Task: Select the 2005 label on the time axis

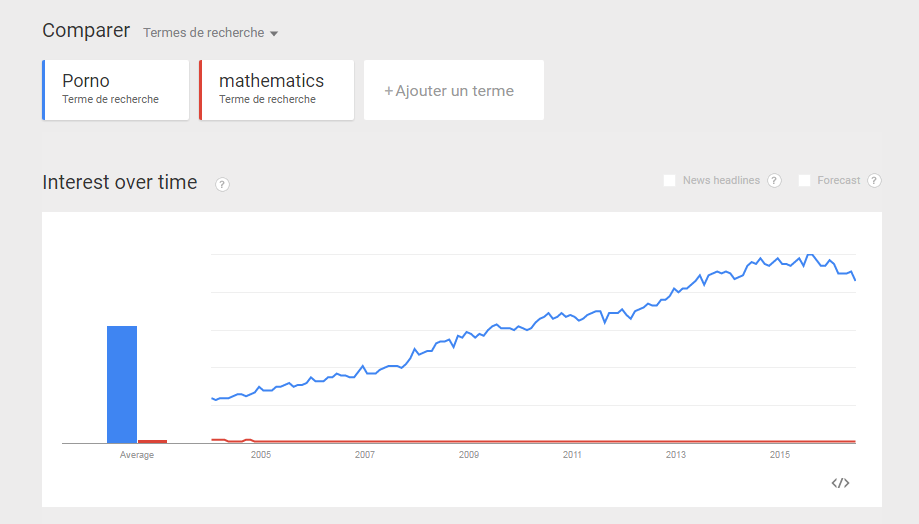Action: click(261, 455)
